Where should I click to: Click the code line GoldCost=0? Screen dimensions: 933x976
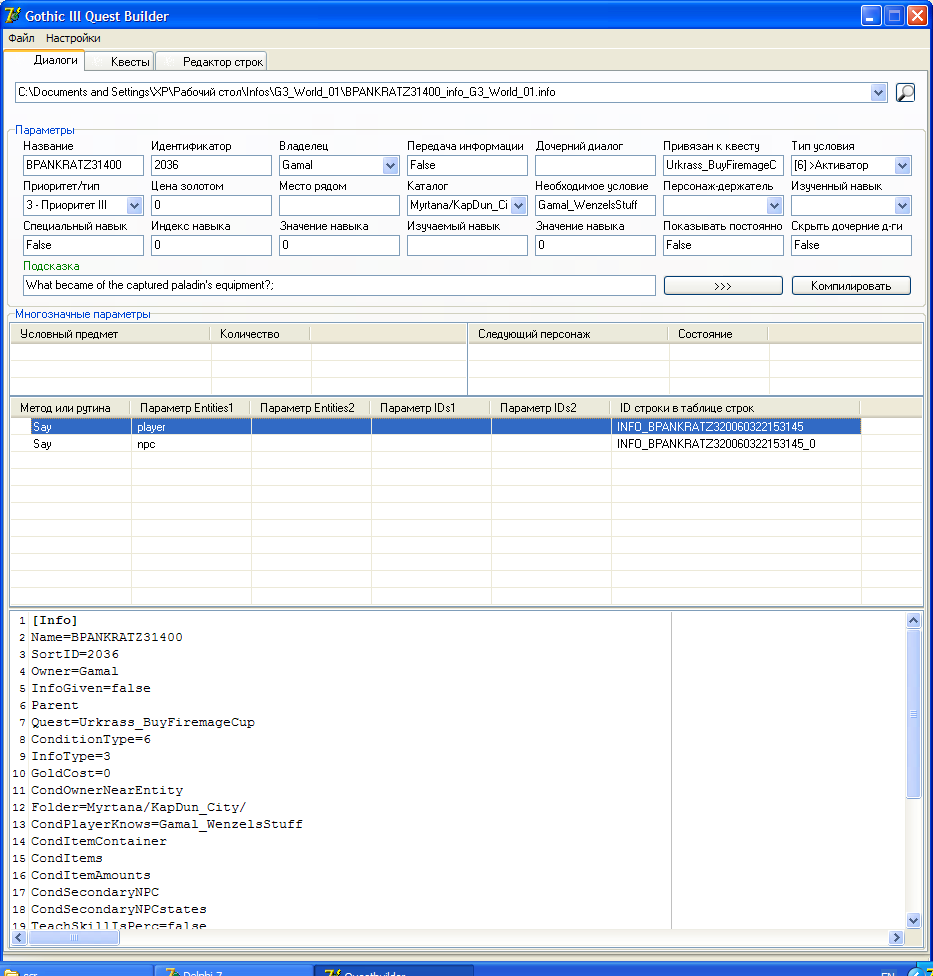71,773
